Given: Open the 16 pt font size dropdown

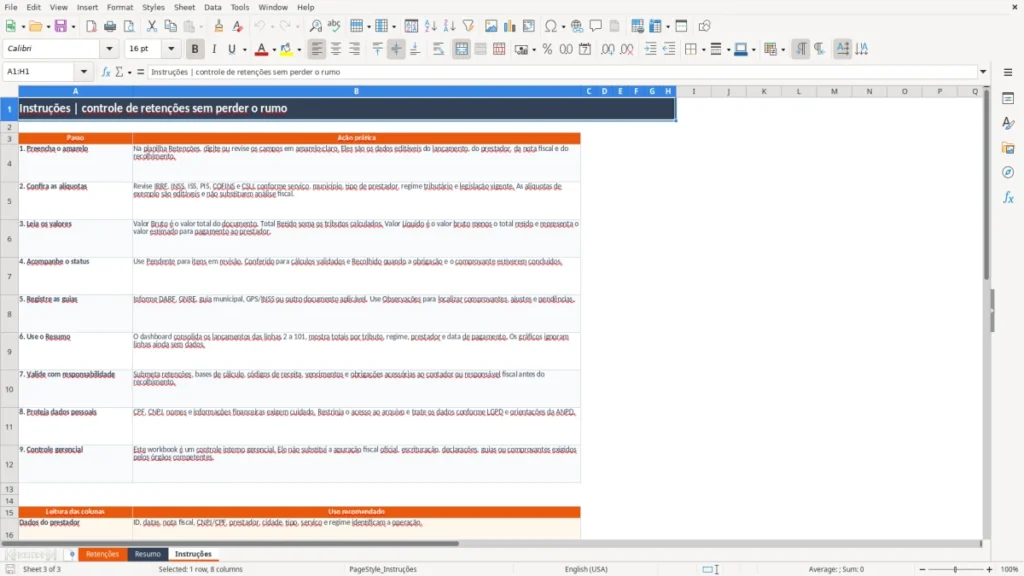Looking at the screenshot, I should coord(171,48).
